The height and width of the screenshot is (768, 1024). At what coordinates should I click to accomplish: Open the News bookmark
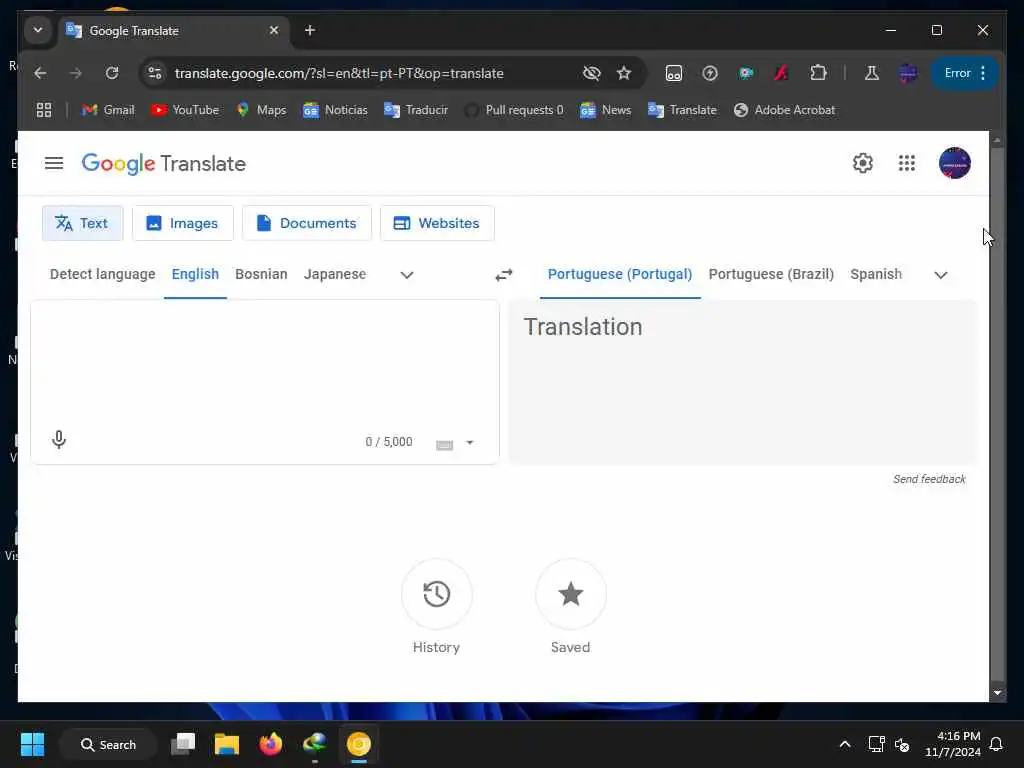tap(605, 110)
